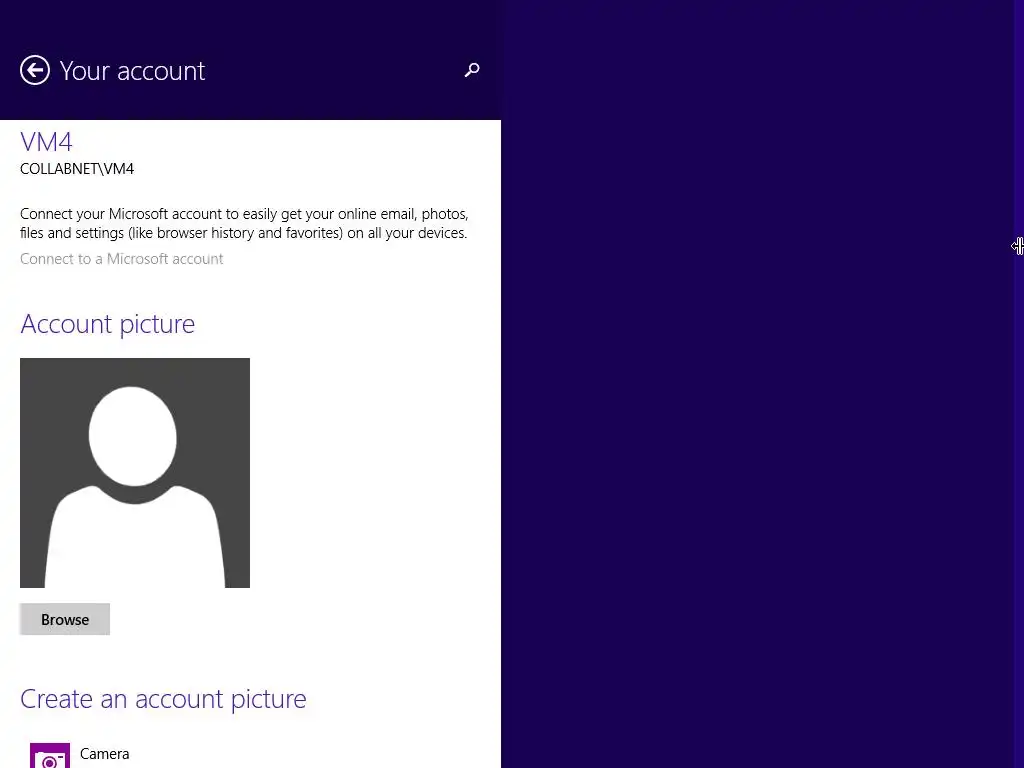Click the back arrow next to Your account

[35, 70]
